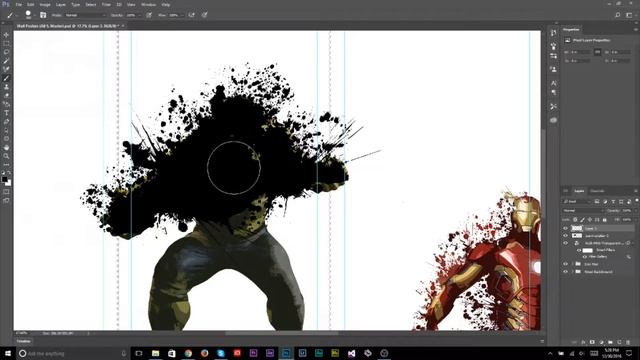Select the Zoom tool

(6, 156)
